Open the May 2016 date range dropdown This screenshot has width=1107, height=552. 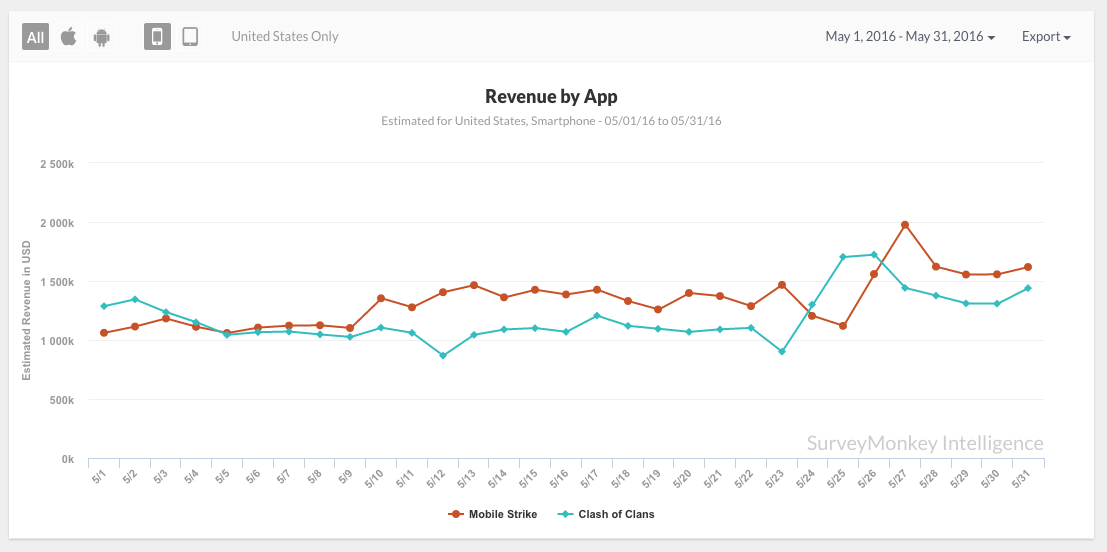(910, 37)
